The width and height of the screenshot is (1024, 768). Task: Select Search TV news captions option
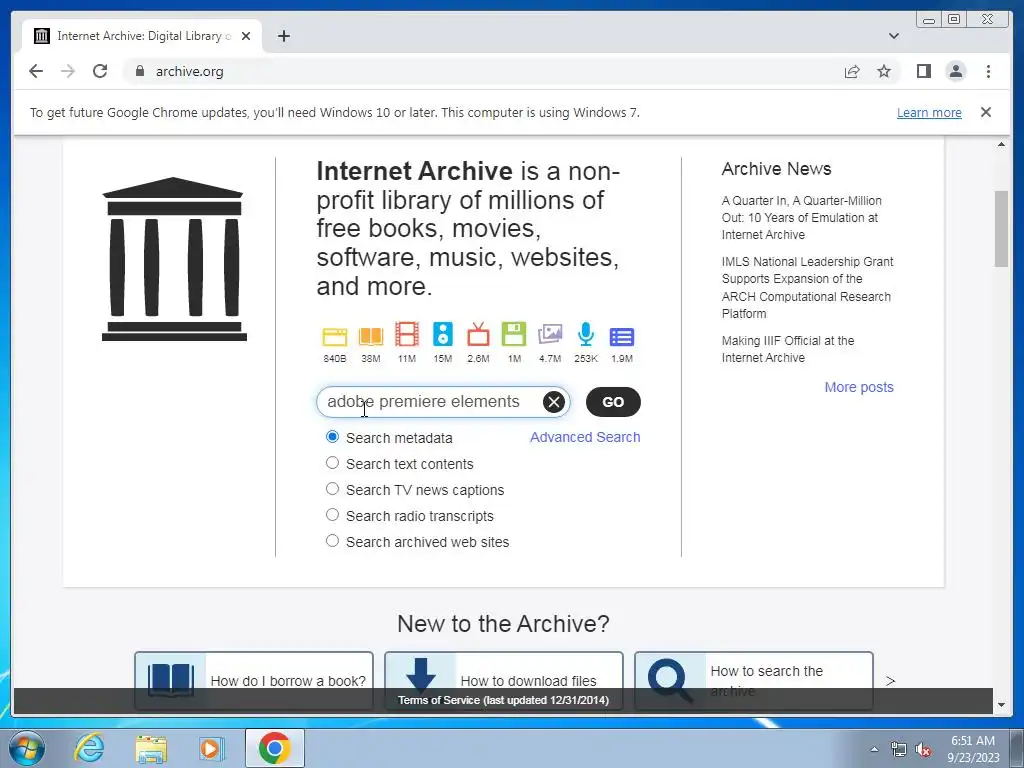coord(332,489)
